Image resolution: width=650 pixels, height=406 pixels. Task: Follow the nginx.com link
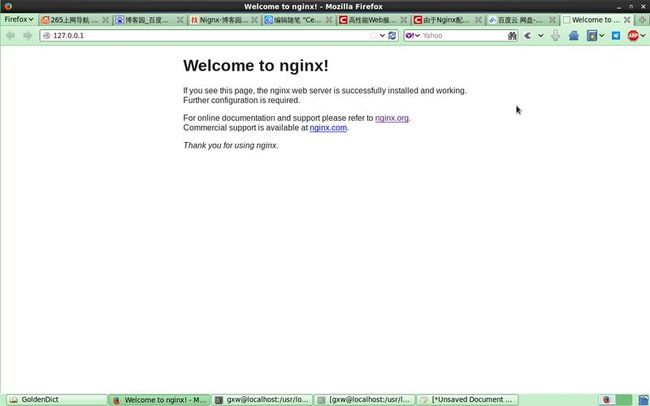point(328,128)
